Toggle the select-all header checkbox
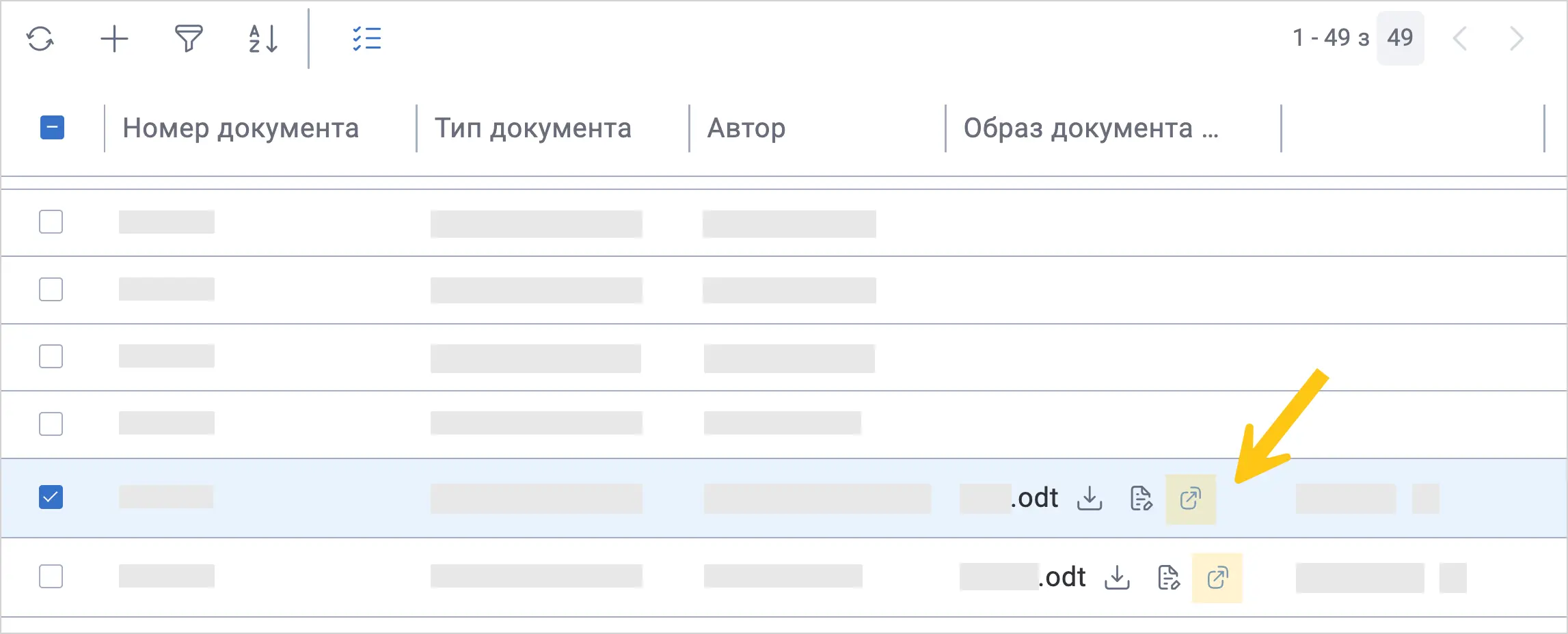This screenshot has width=1568, height=634. click(x=52, y=128)
